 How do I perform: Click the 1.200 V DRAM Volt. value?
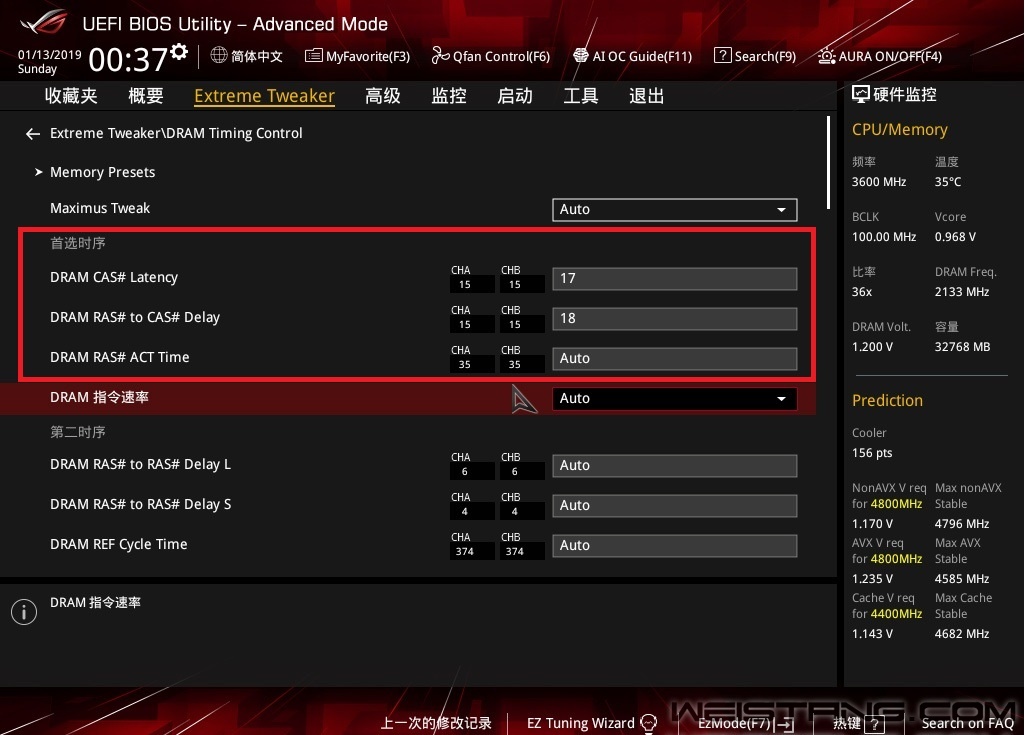point(872,346)
